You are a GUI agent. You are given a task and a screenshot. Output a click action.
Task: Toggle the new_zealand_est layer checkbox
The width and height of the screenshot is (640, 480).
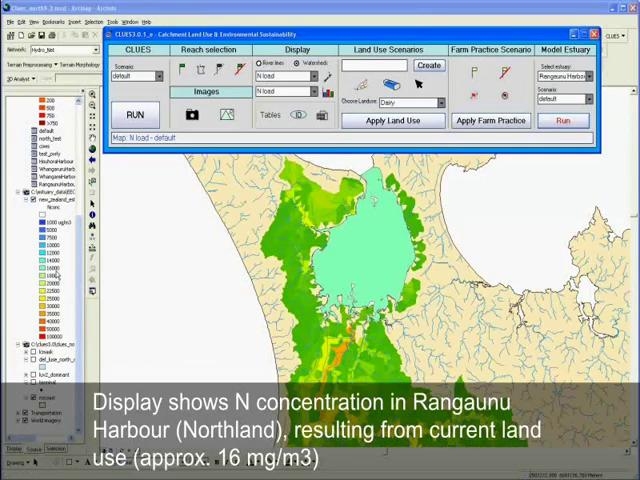(x=33, y=199)
